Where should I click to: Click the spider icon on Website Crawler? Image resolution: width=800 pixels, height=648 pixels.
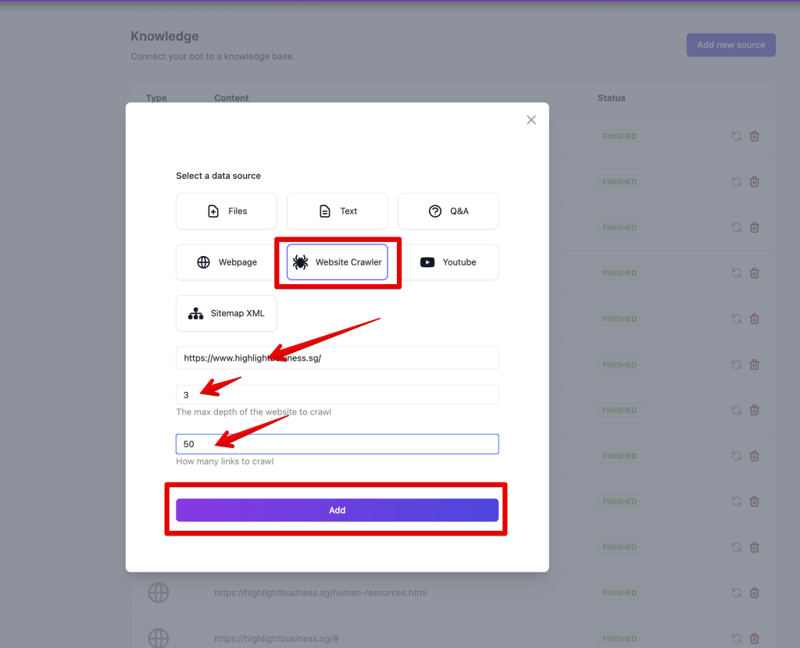pos(300,262)
